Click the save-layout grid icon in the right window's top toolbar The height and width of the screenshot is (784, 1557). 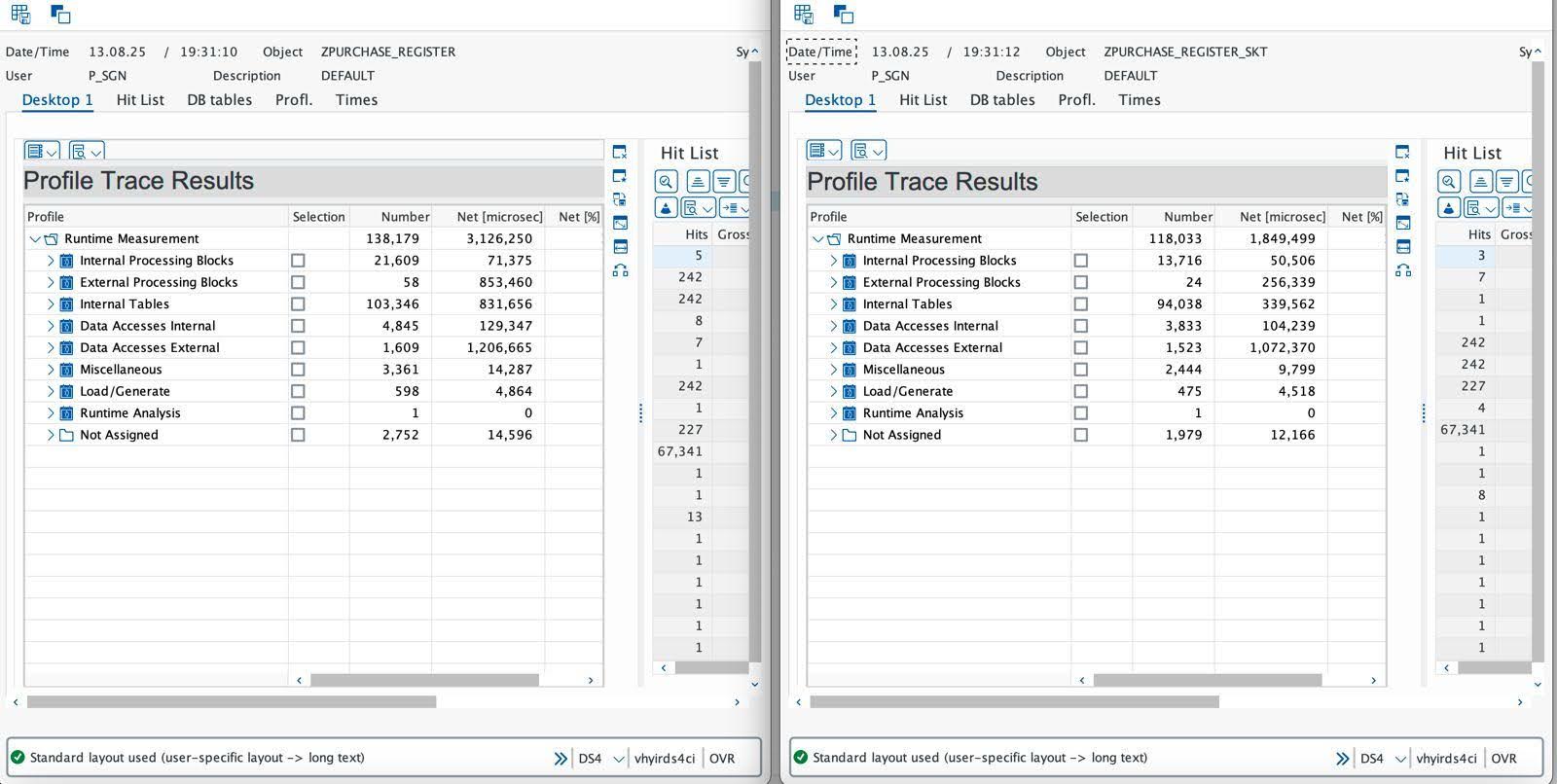pos(803,14)
